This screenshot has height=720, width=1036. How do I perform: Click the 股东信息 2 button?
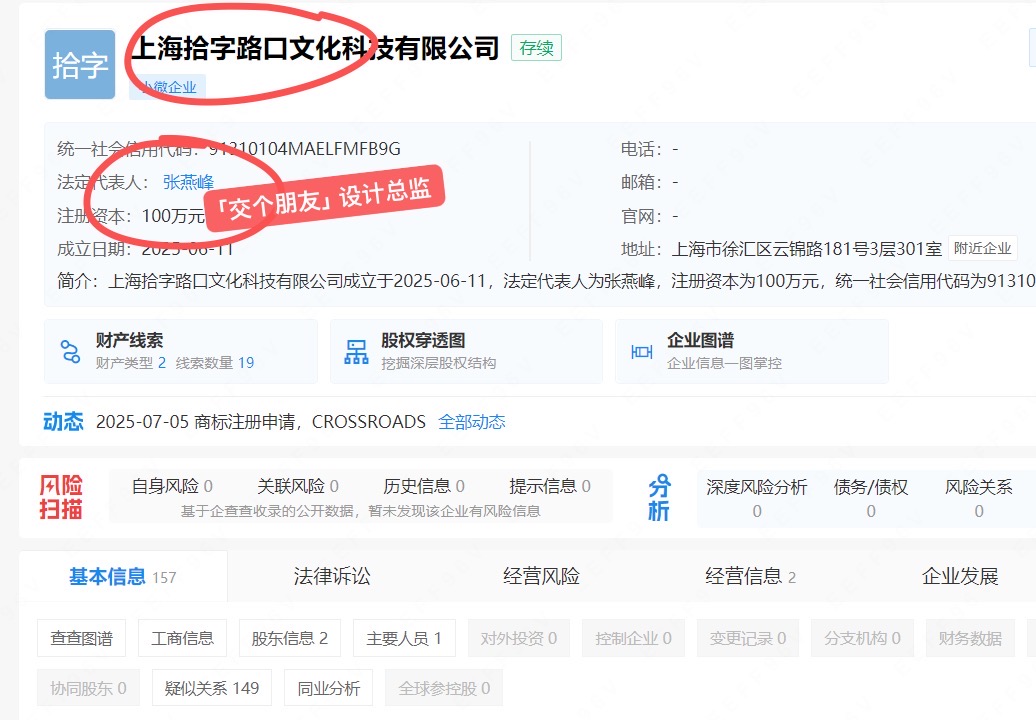point(290,638)
